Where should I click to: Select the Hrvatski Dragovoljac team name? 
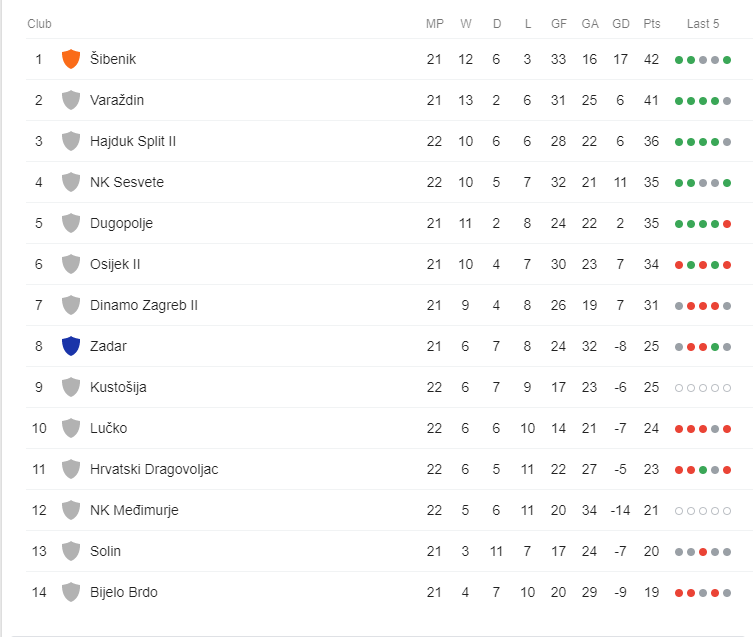153,469
